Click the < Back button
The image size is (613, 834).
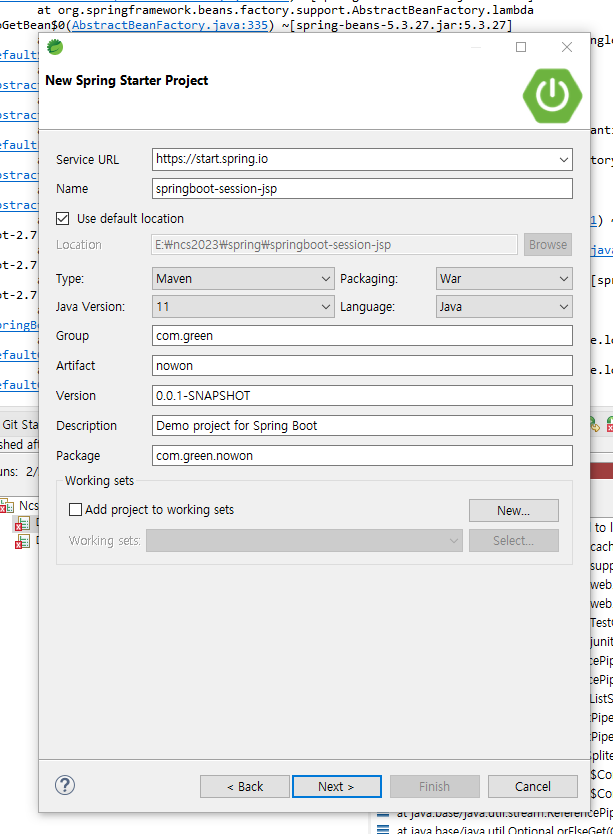coord(245,786)
